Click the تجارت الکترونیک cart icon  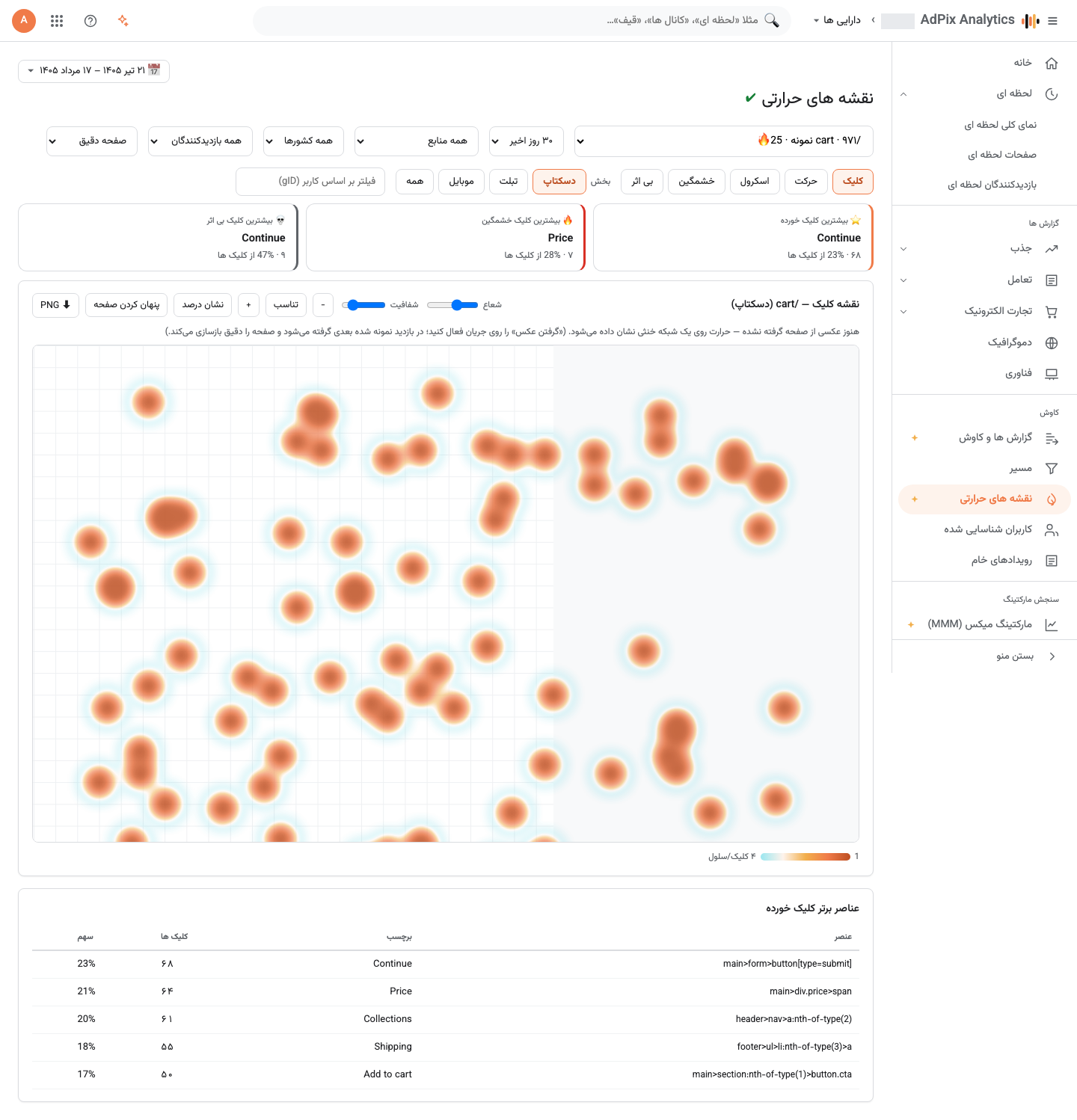point(1052,312)
